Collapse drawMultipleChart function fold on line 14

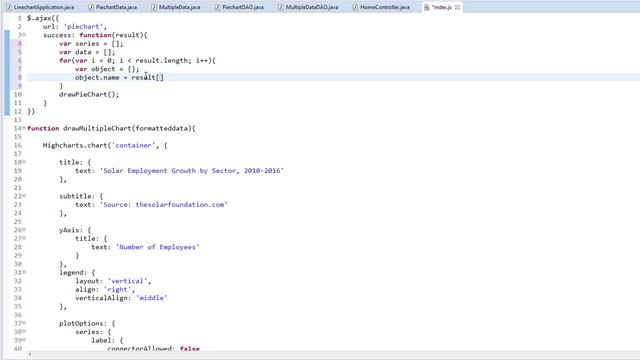click(x=24, y=128)
